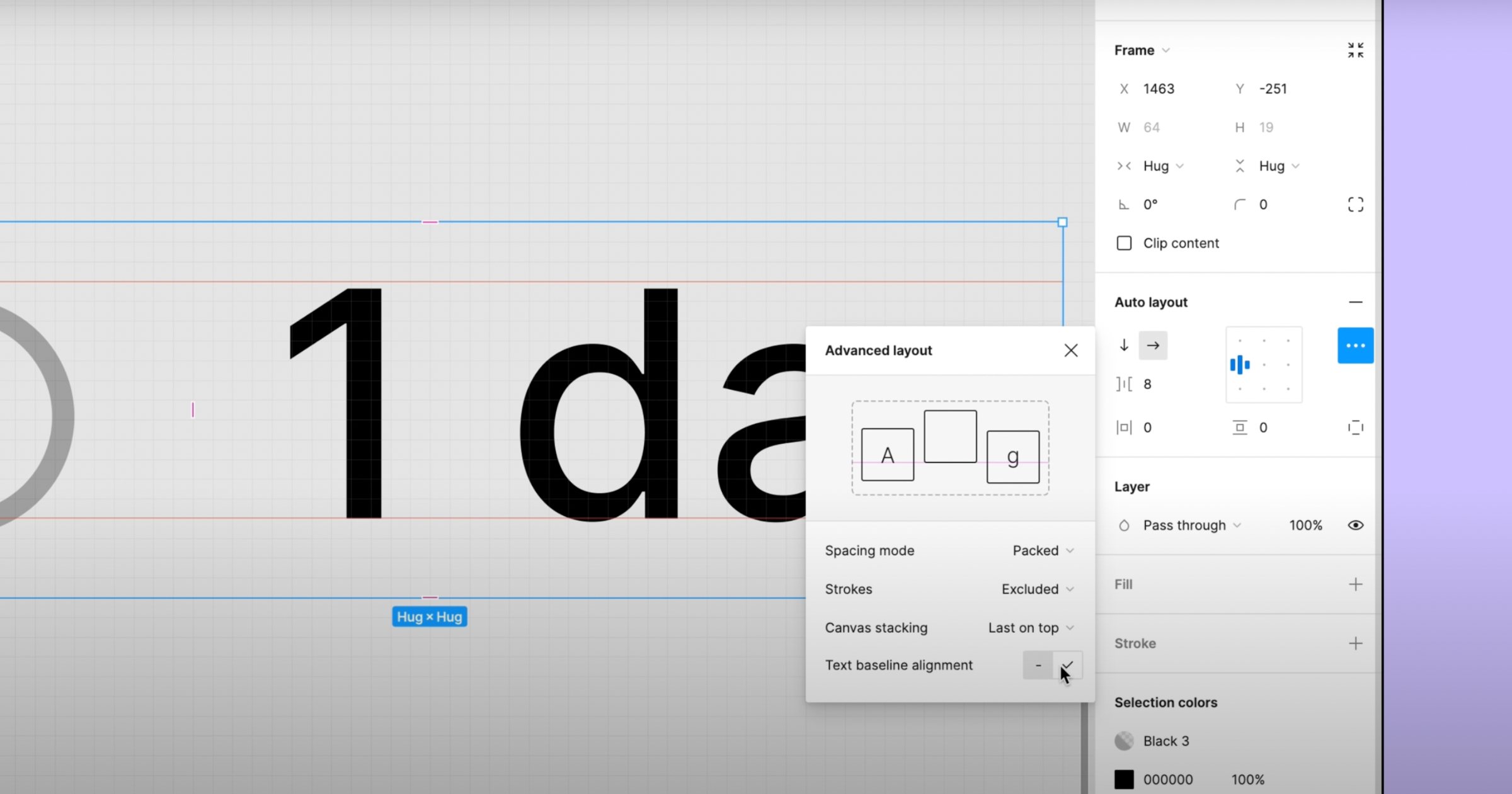This screenshot has height=794, width=1512.
Task: Click the Layer section heading
Action: click(x=1132, y=487)
